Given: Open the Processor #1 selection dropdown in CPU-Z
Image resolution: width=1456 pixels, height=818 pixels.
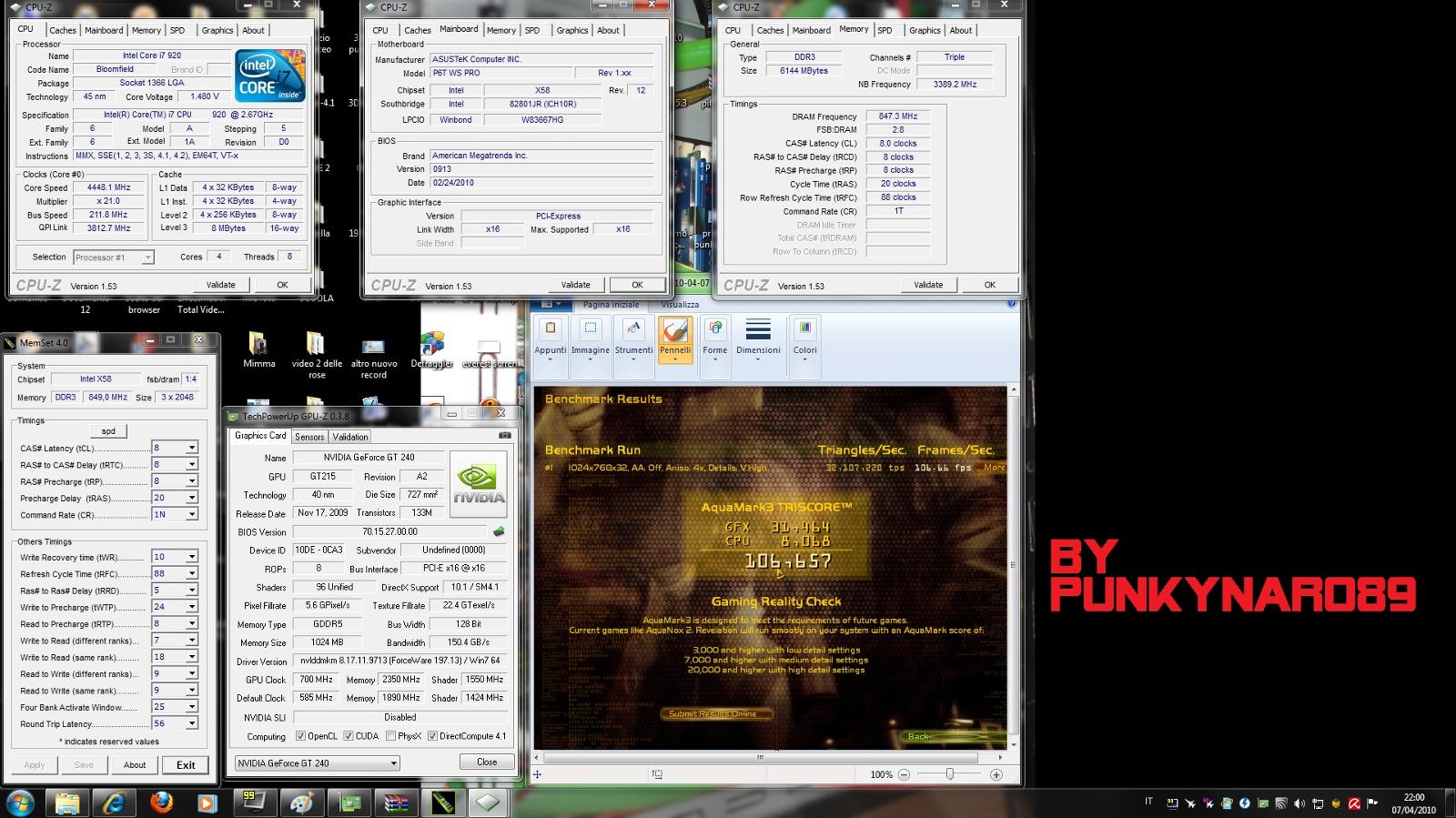Looking at the screenshot, I should 113,258.
